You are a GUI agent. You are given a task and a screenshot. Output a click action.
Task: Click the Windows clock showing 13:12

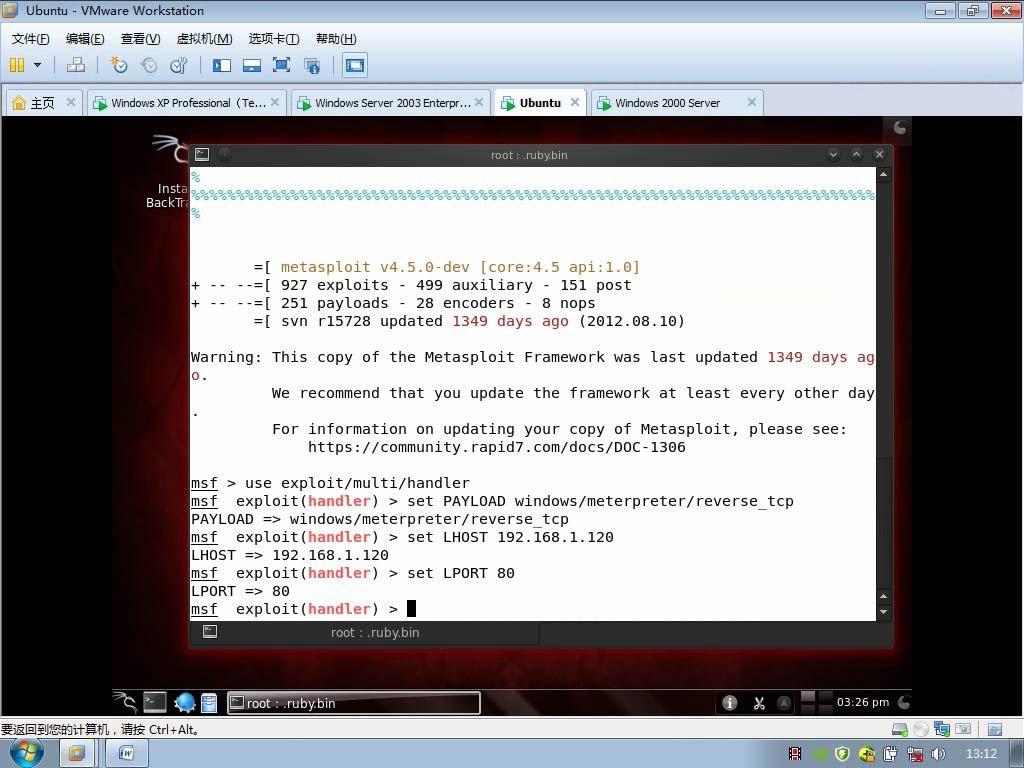click(x=982, y=754)
